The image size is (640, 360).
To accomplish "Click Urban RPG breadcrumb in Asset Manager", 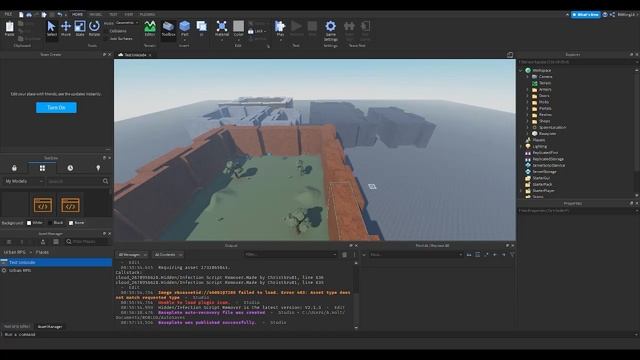I will 14,252.
